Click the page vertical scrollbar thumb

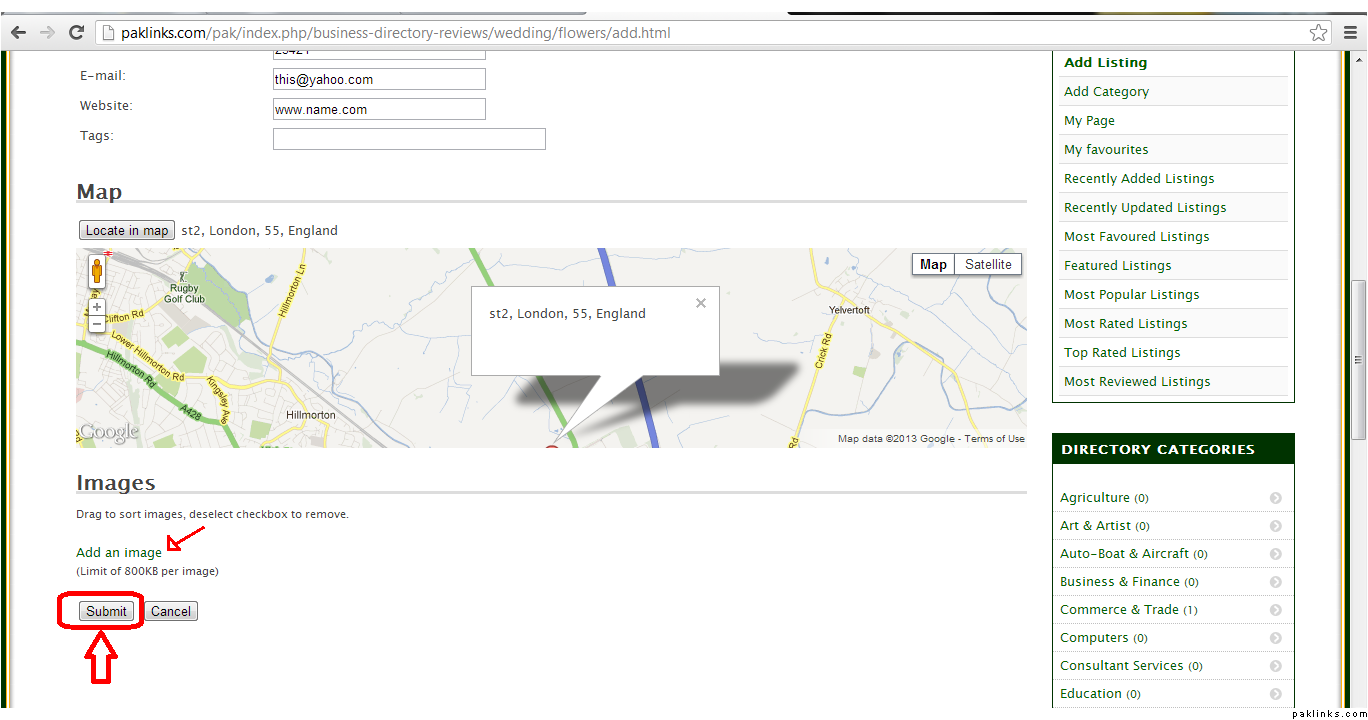[1358, 360]
